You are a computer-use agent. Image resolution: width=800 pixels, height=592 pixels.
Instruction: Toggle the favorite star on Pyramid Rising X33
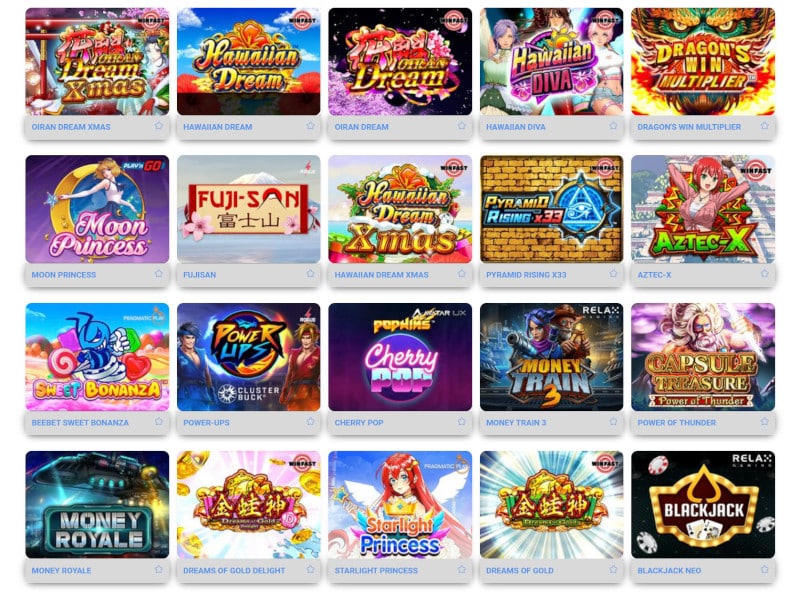(x=613, y=274)
